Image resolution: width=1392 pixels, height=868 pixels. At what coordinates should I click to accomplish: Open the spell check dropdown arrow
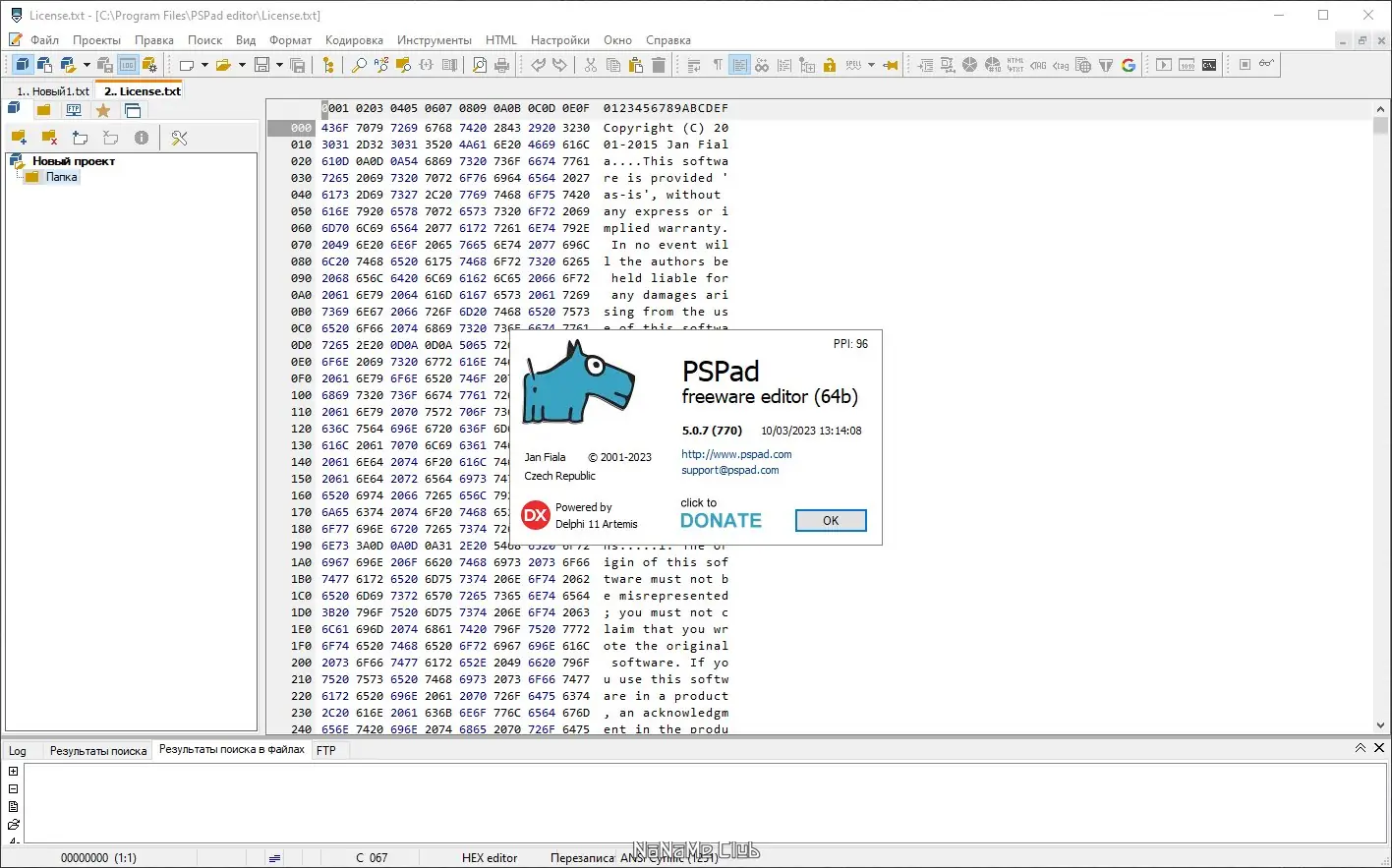(871, 65)
